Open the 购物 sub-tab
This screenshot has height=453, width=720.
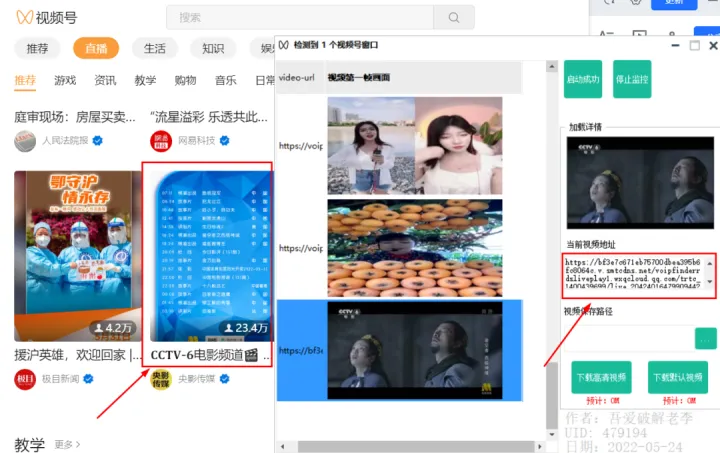click(x=186, y=80)
